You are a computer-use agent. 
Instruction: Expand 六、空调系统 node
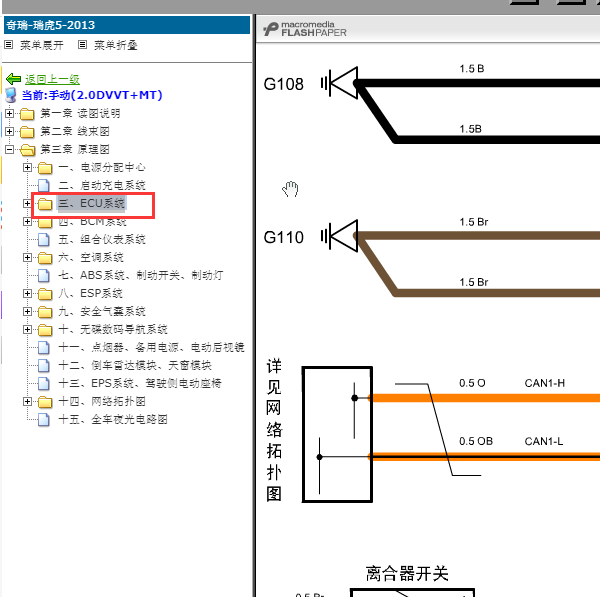pos(27,257)
